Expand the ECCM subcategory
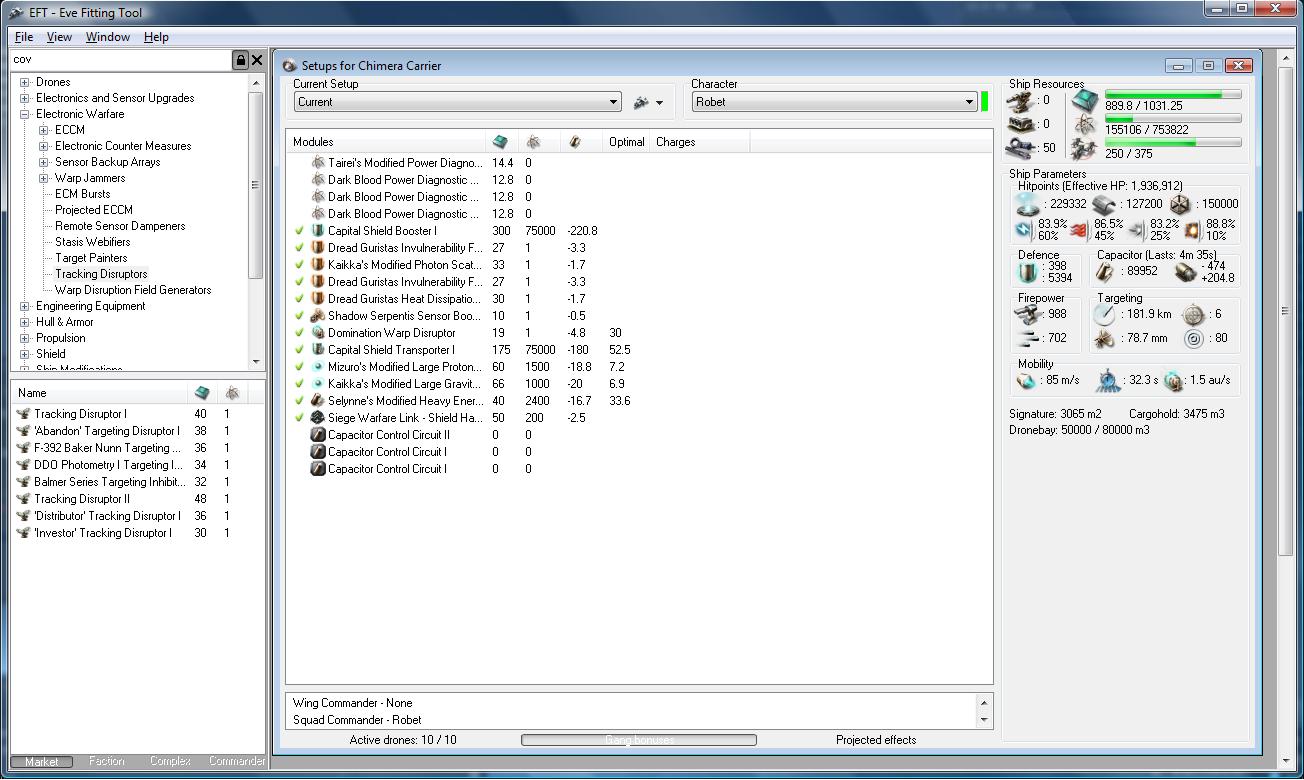Viewport: 1304px width, 780px height. pyautogui.click(x=44, y=130)
